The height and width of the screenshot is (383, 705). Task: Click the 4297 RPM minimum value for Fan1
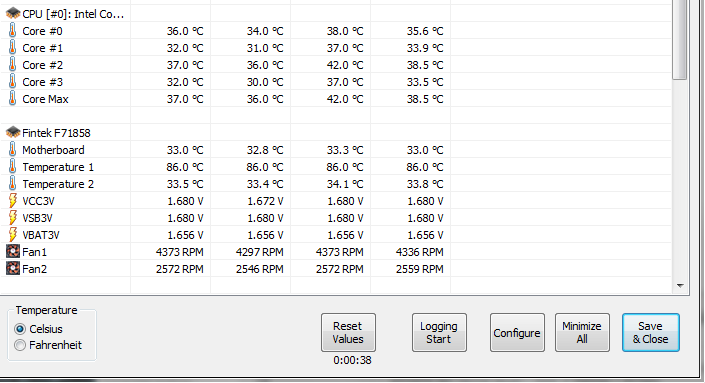click(x=259, y=252)
